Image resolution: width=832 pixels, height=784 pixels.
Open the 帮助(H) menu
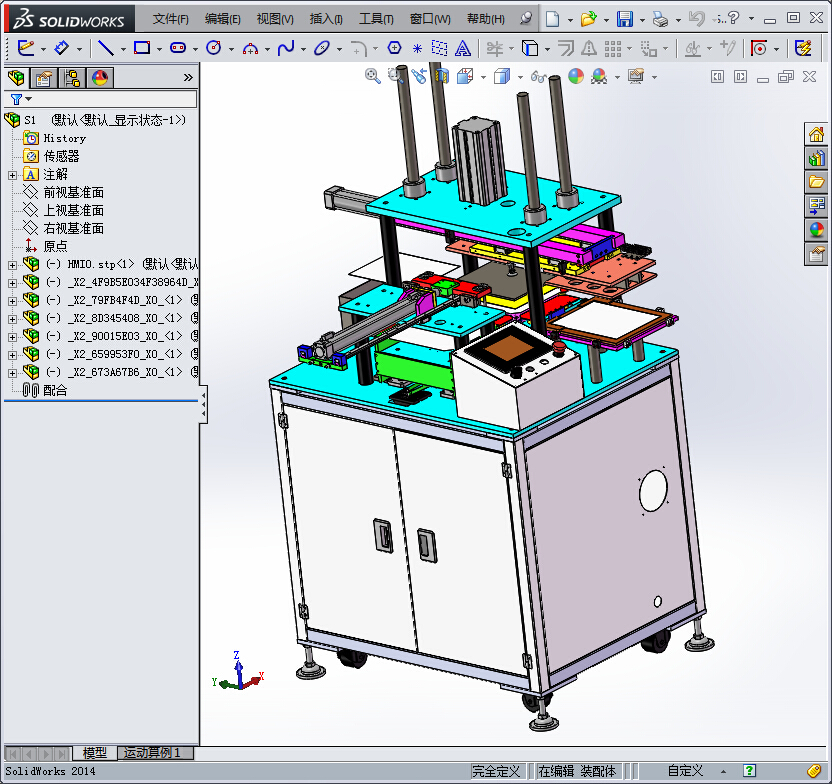point(486,20)
